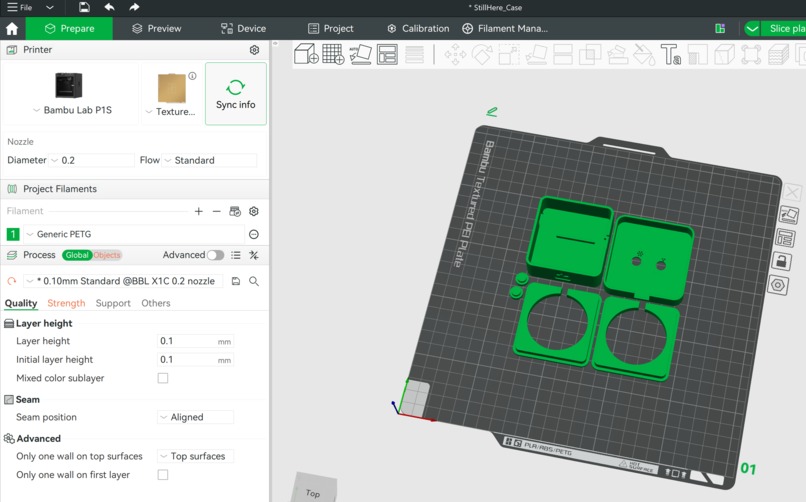
Task: Open the Strength settings tab
Action: [66, 303]
